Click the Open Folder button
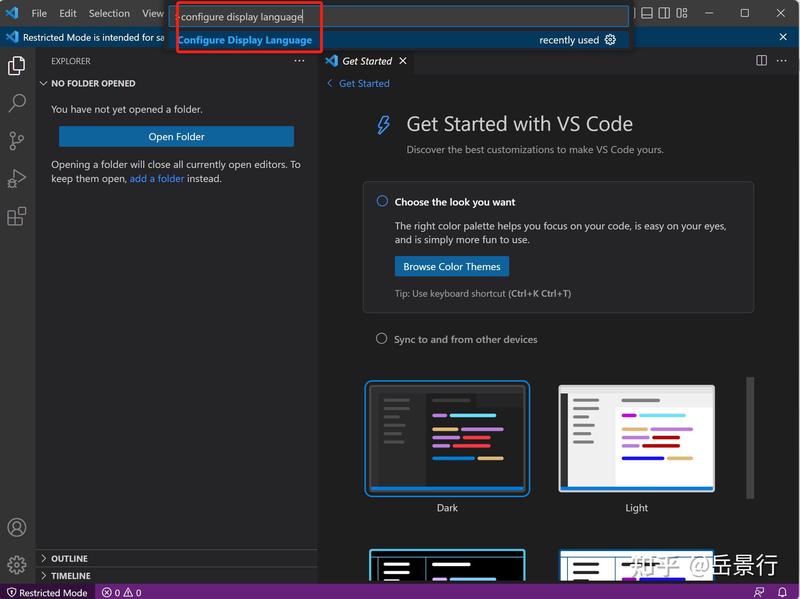The image size is (800, 599). (176, 136)
